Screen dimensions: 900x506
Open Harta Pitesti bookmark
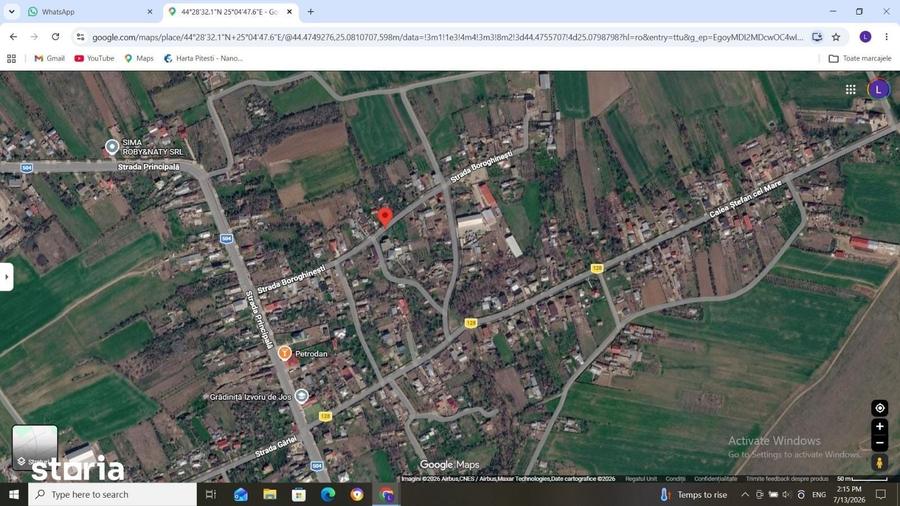pos(203,58)
